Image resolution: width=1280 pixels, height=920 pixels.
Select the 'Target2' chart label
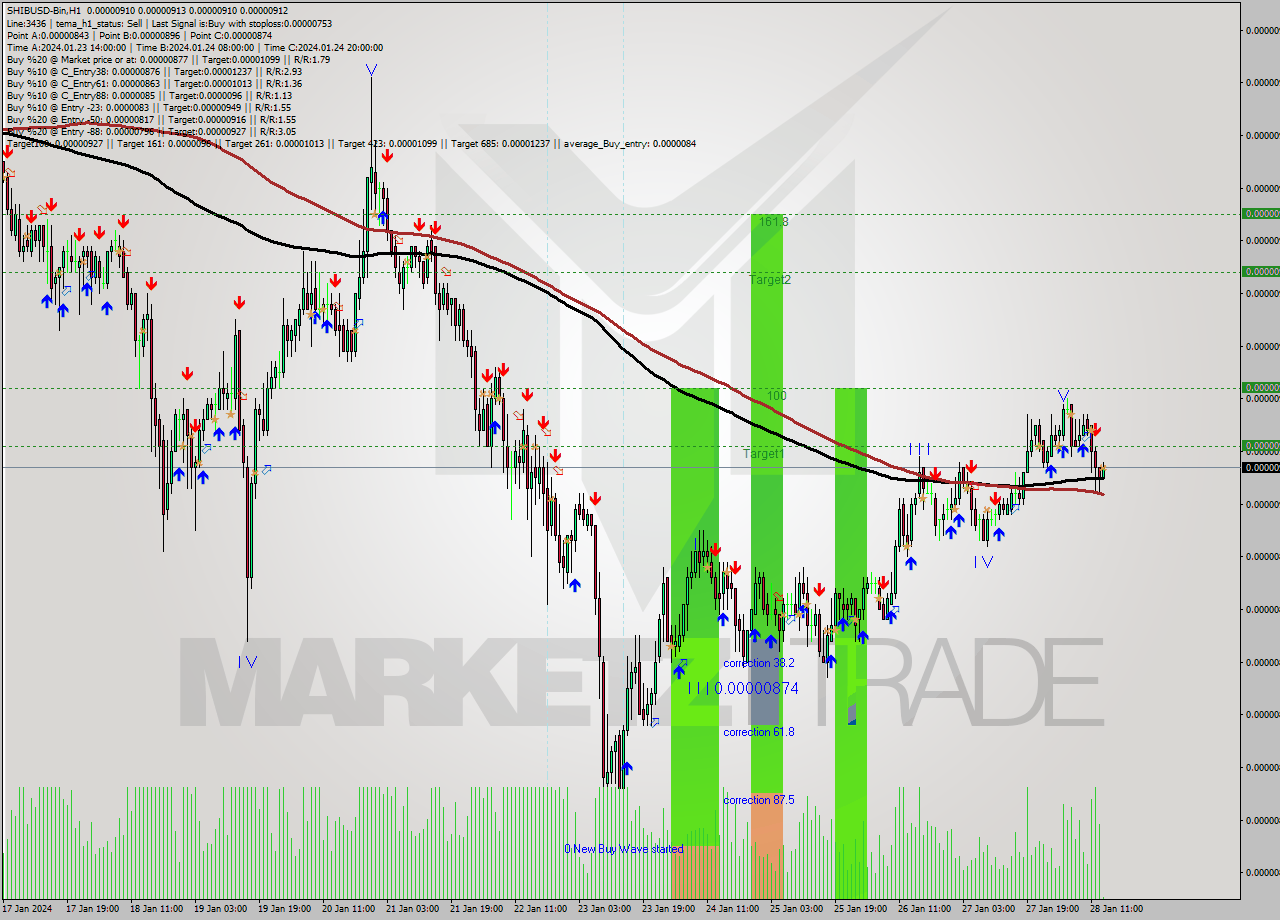(x=770, y=280)
